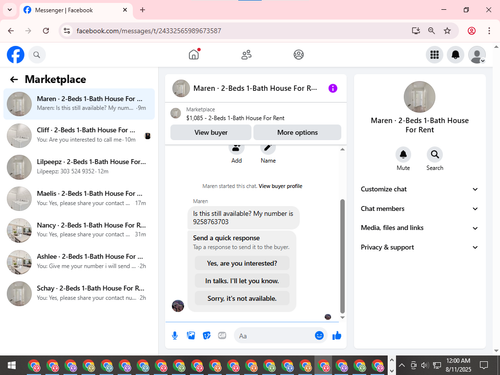
Task: Open the Windows Start button
Action: (12, 366)
